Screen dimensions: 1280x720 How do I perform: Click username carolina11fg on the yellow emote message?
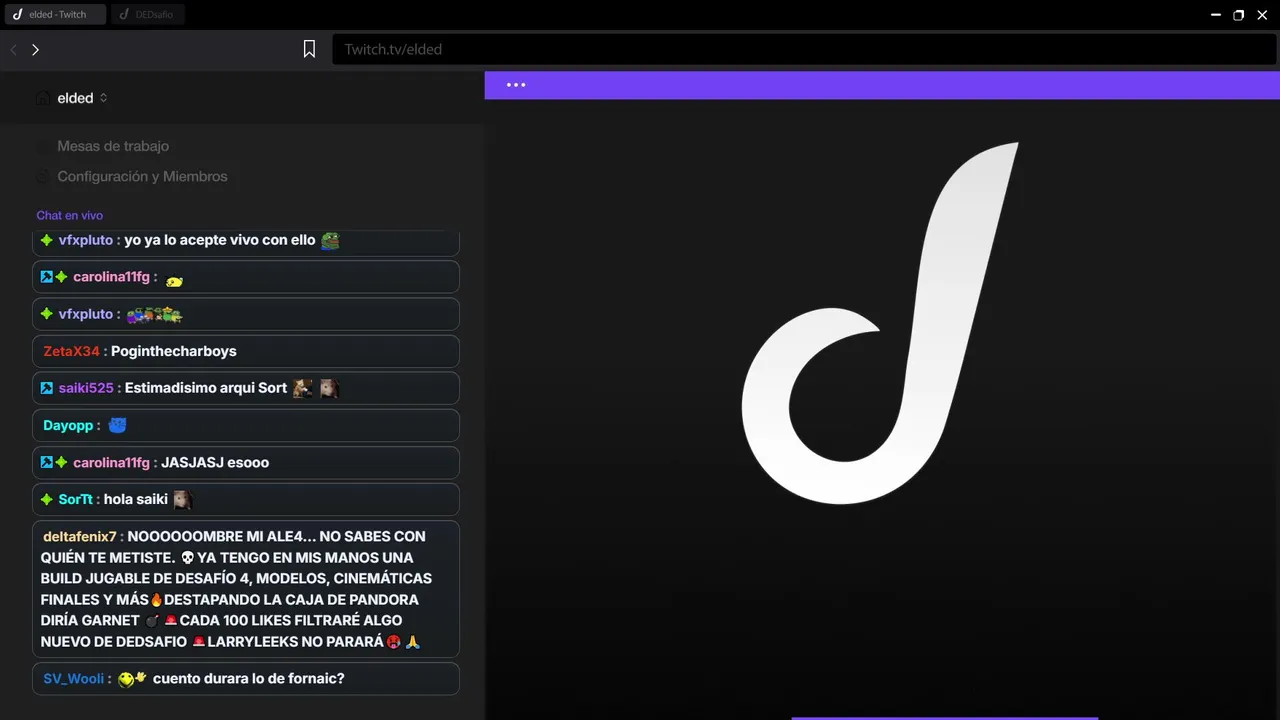tap(111, 277)
